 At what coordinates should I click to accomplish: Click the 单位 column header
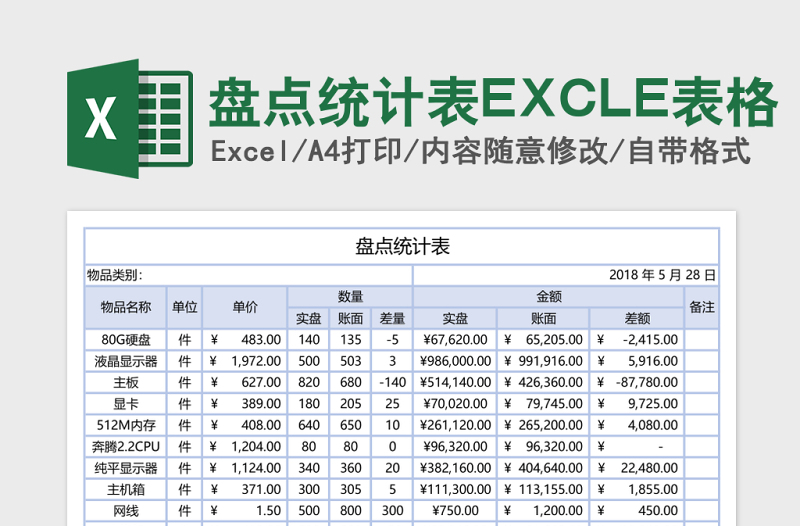(184, 307)
